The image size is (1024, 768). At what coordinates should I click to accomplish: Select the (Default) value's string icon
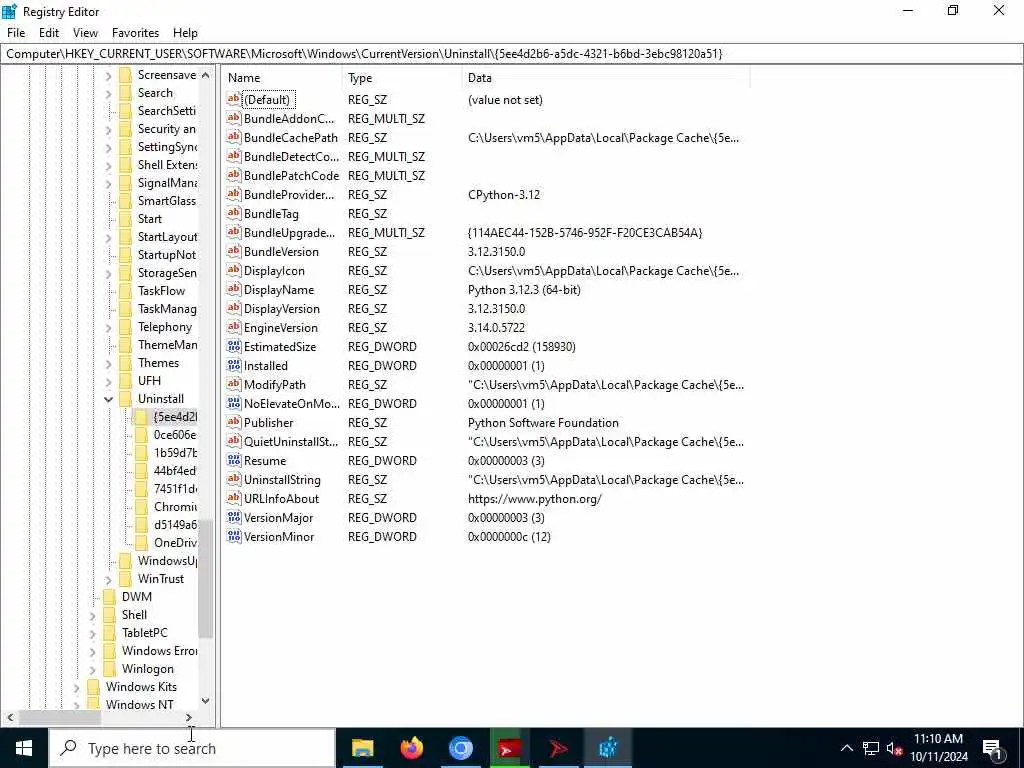point(234,99)
